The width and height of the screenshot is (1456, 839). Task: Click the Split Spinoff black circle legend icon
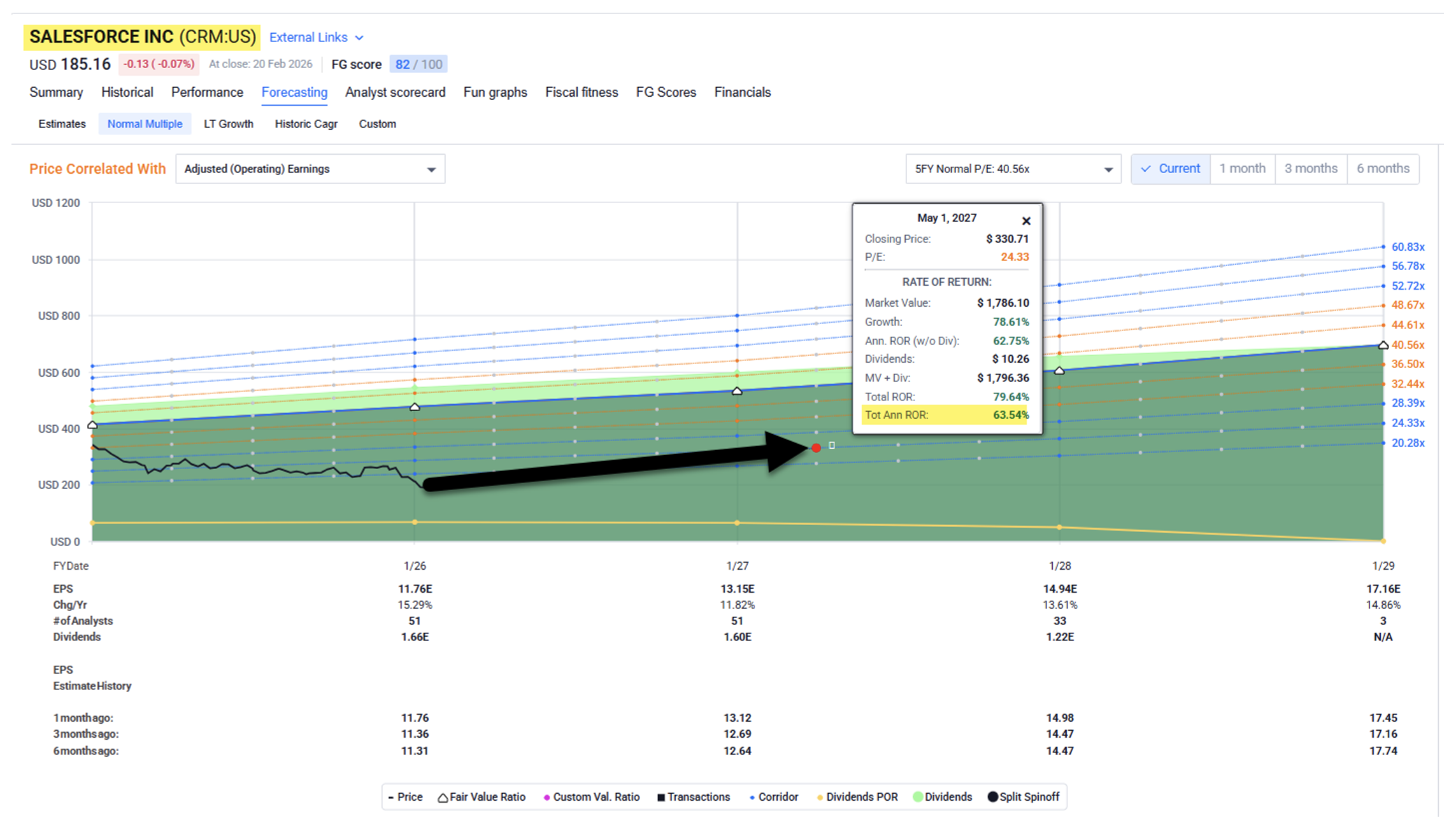click(x=992, y=797)
